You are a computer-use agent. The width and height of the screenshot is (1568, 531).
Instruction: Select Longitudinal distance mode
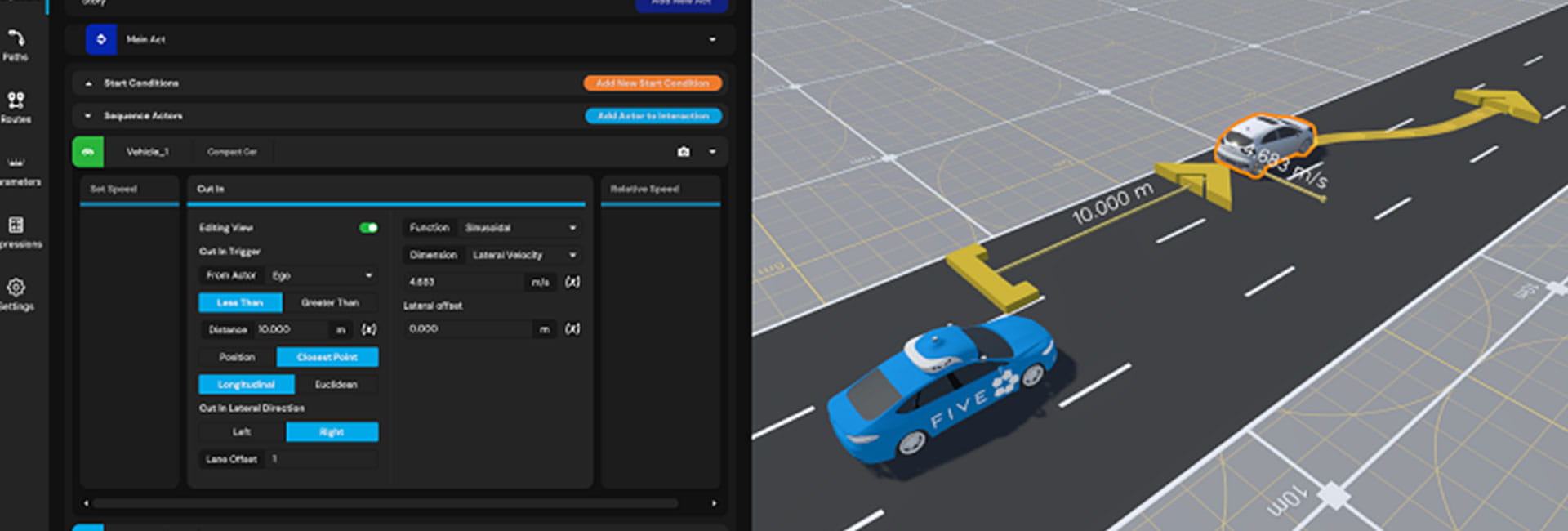click(247, 384)
